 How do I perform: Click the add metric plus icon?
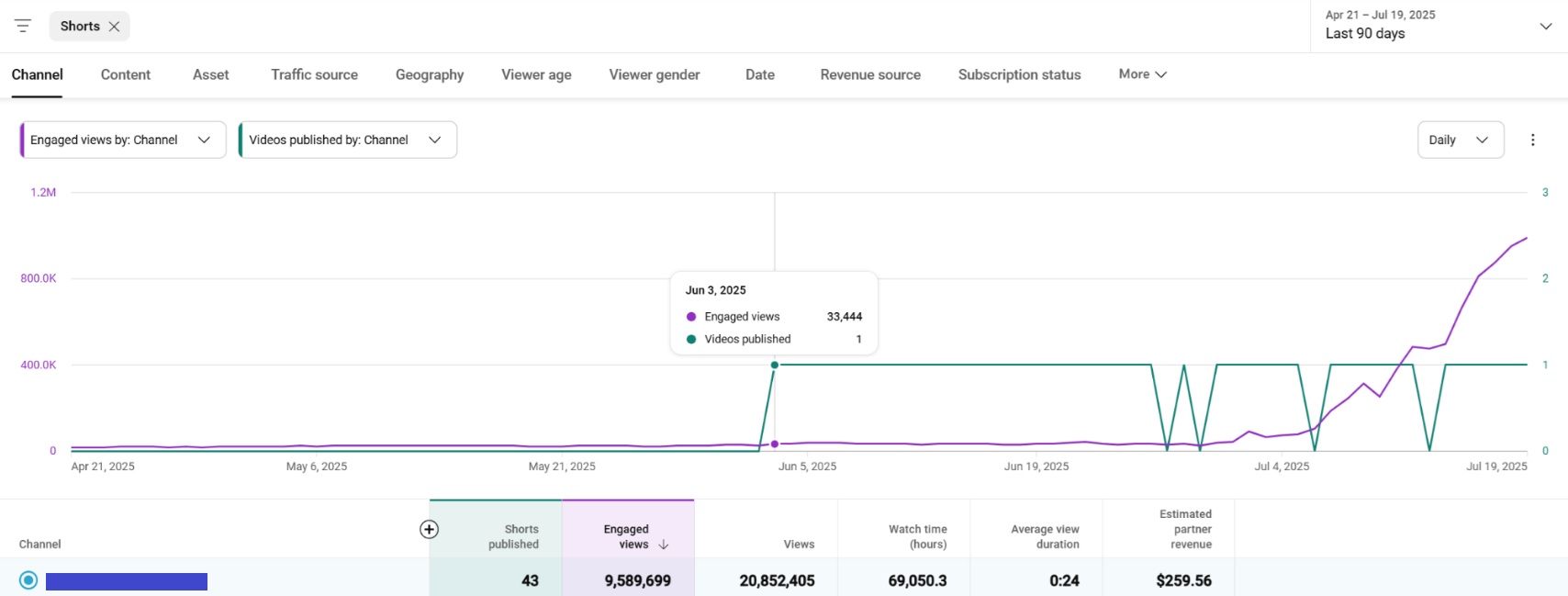point(429,529)
